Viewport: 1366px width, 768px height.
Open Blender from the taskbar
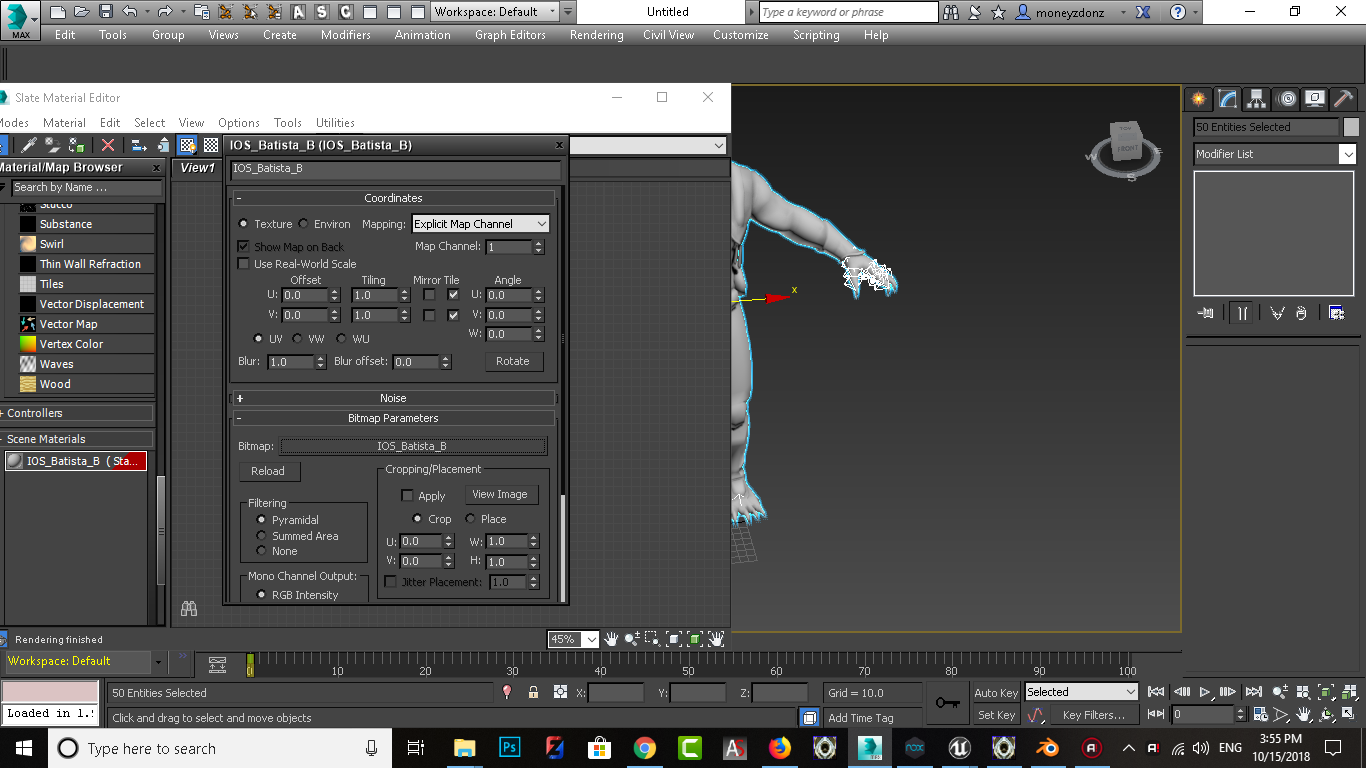pos(1047,748)
